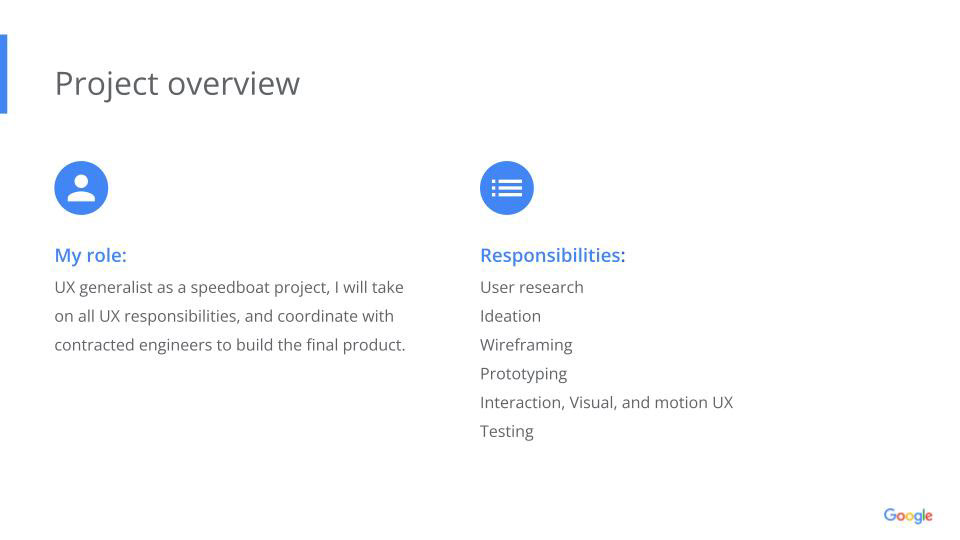Click the "Project overview" slide title

[177, 83]
